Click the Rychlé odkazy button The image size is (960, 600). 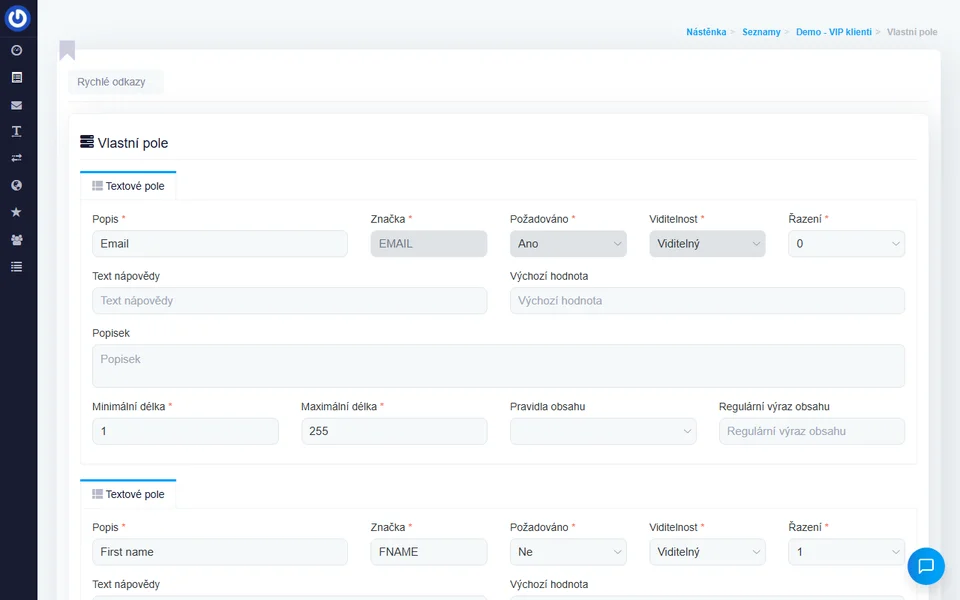click(111, 82)
